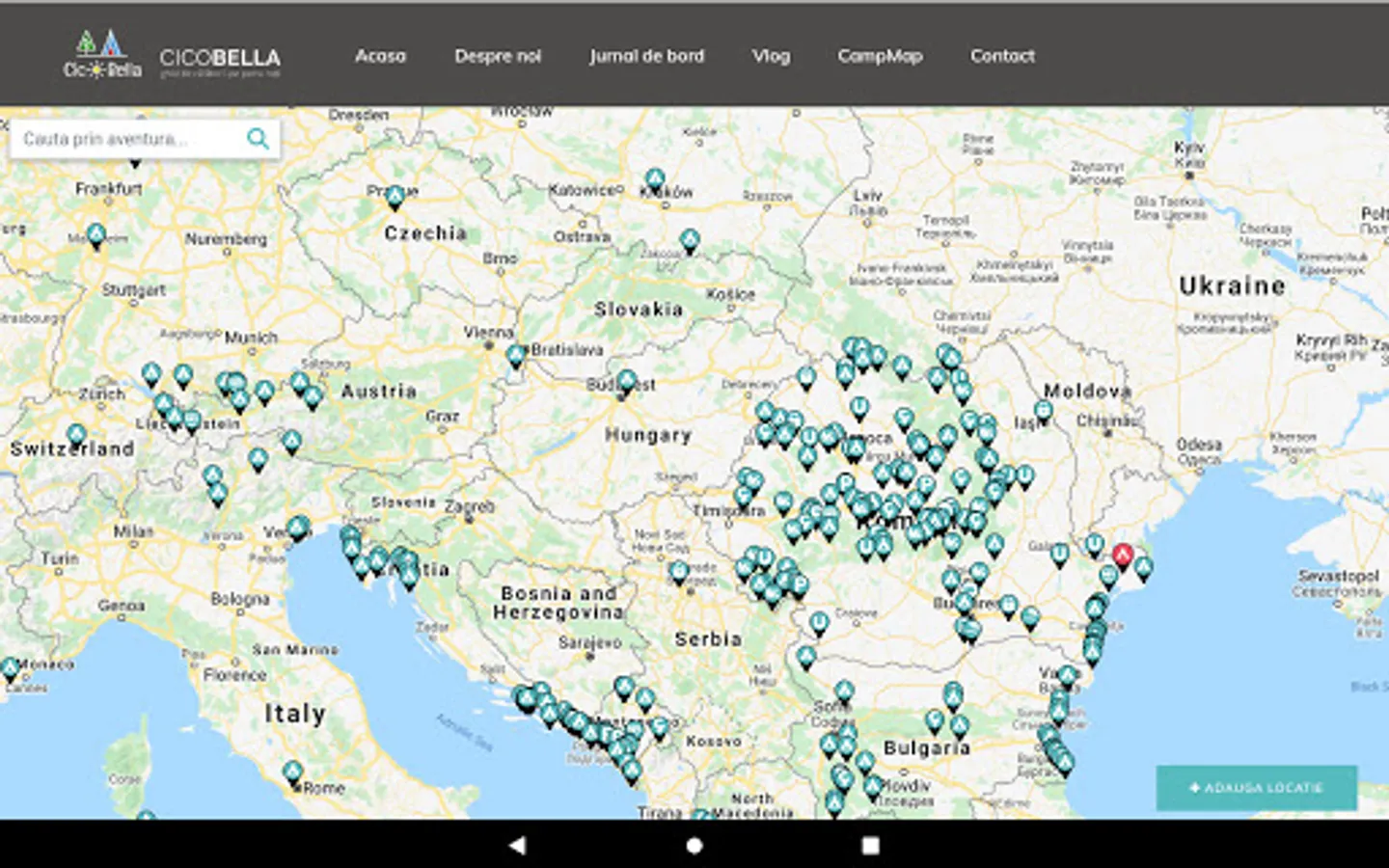Screen dimensions: 1389x868
Task: Open the camp marker at Venice
Action: pos(298,528)
